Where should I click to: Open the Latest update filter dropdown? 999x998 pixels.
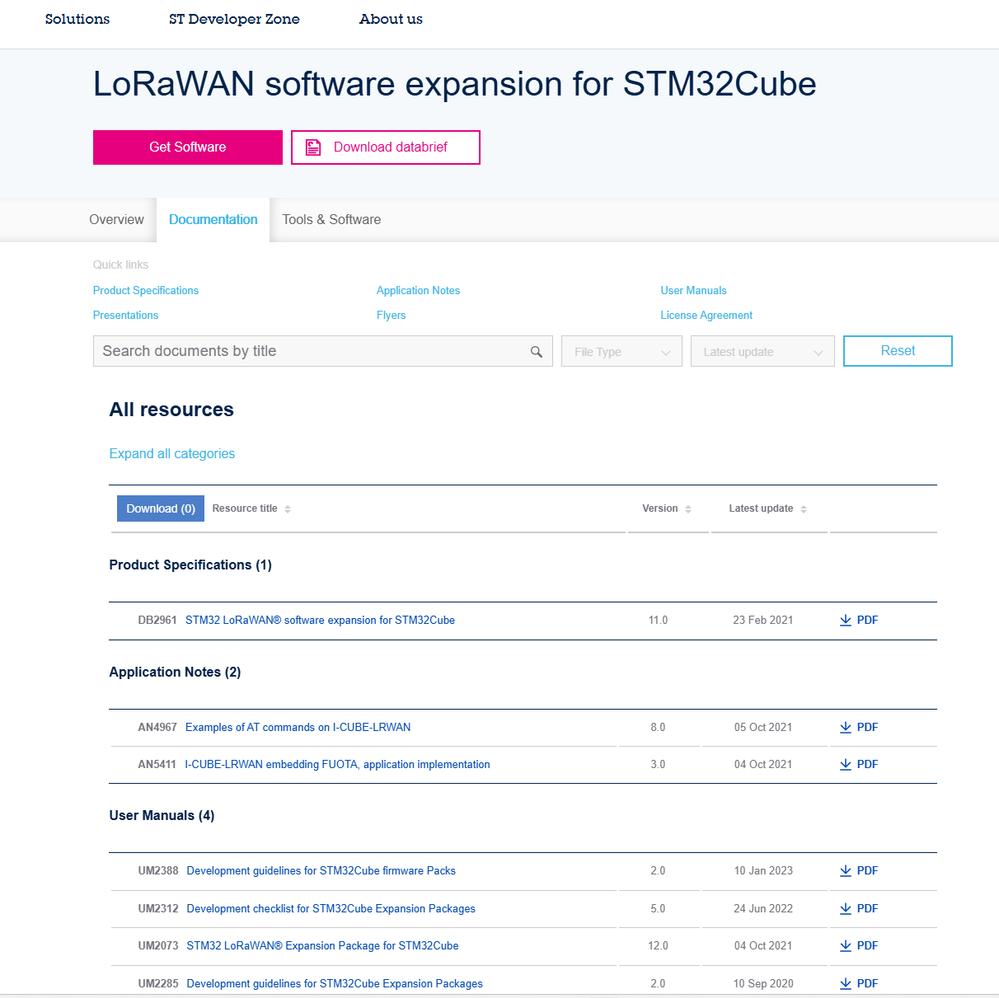(762, 351)
